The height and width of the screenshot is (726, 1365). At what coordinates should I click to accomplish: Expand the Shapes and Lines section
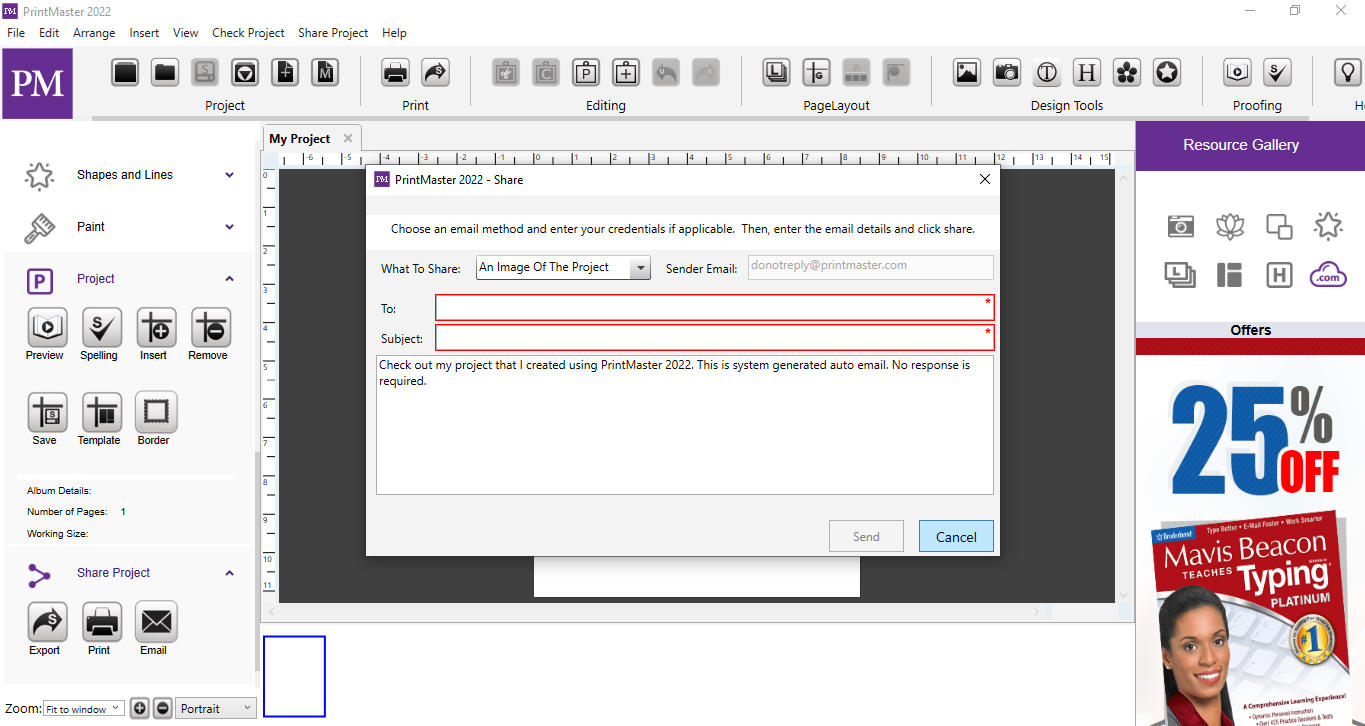point(229,175)
